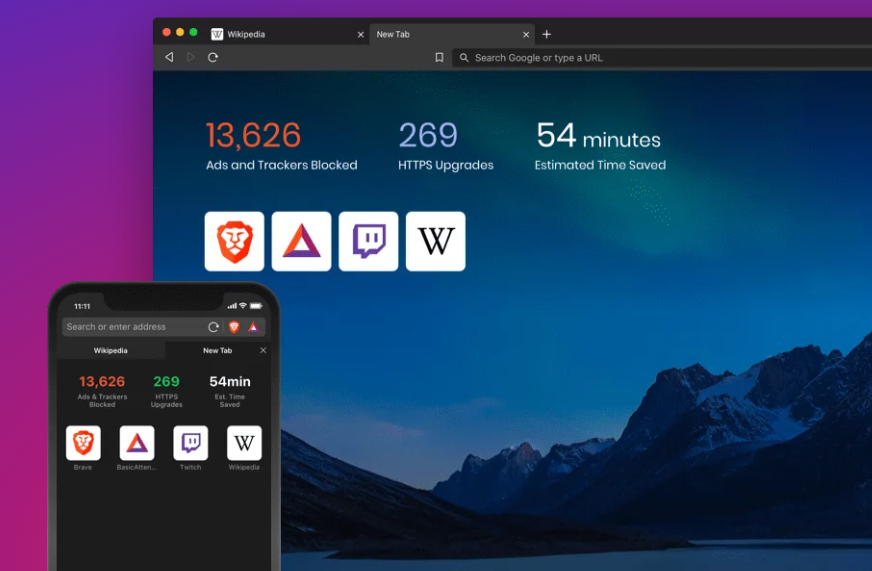Click 'Ads and Trackers Blocked' label
The width and height of the screenshot is (872, 571).
pyautogui.click(x=281, y=165)
